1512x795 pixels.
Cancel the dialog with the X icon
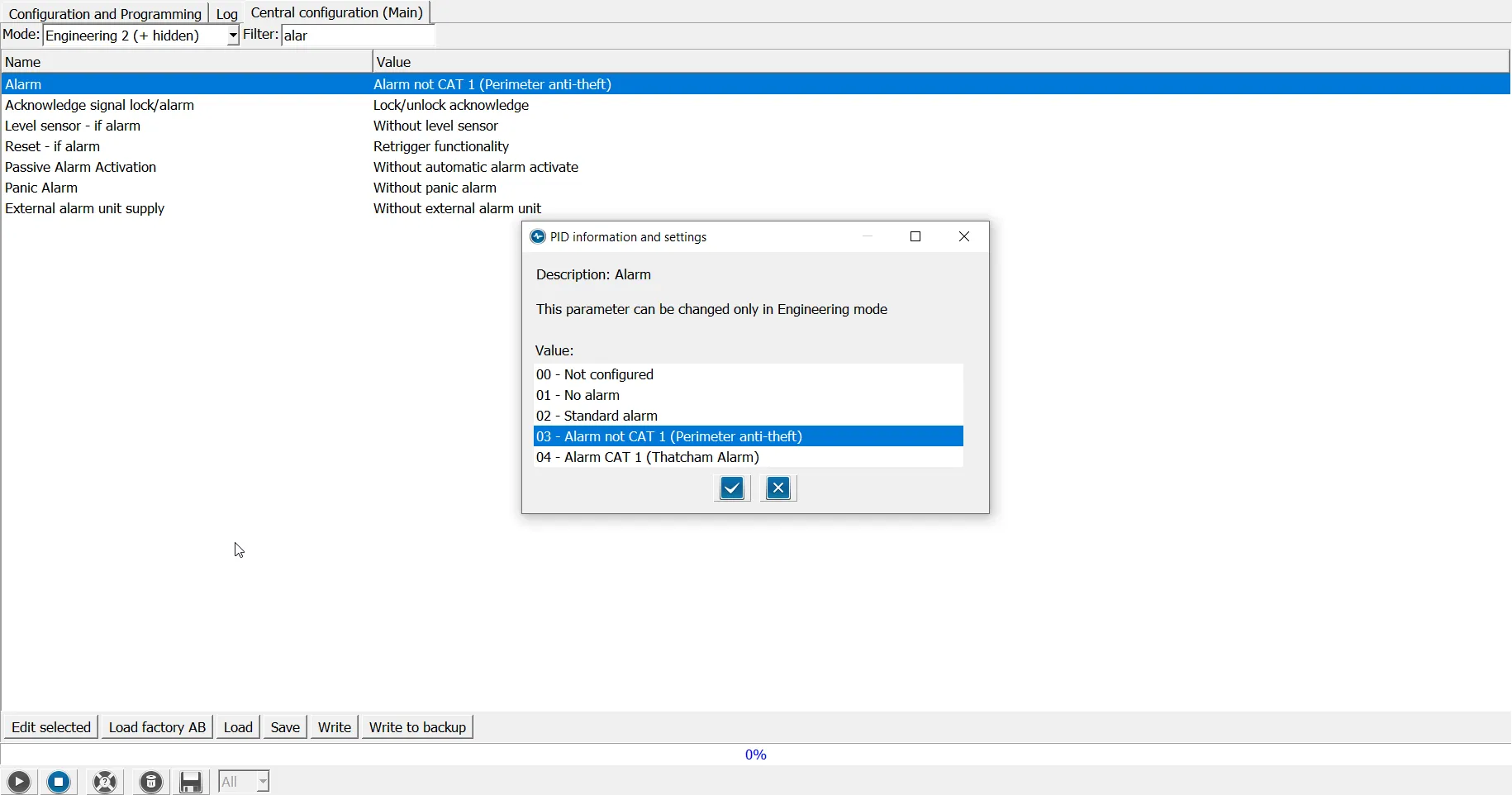tap(779, 488)
